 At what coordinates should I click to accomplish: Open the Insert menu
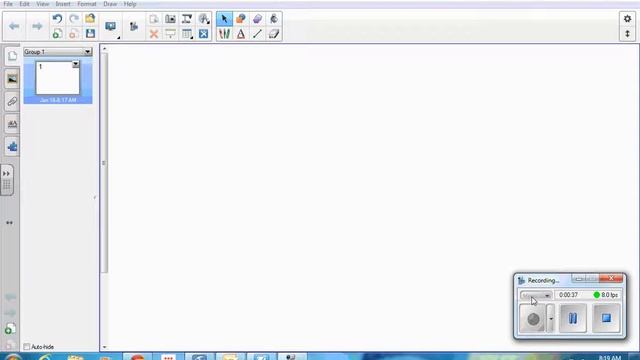[x=63, y=4]
